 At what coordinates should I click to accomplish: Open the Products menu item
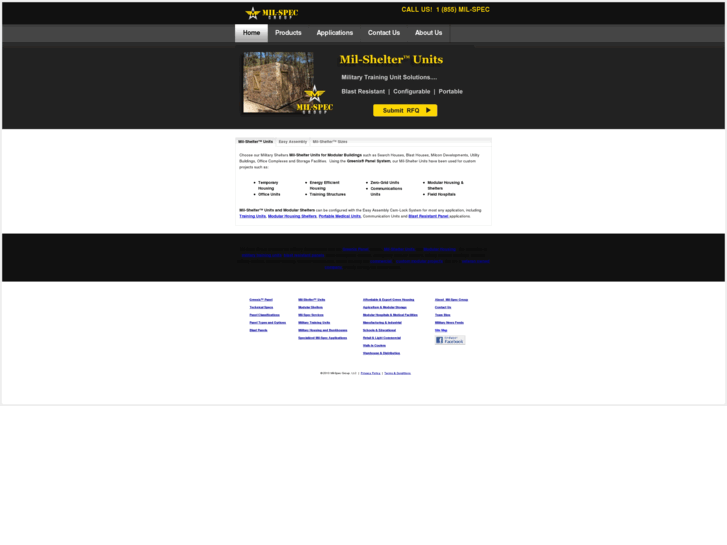click(x=288, y=33)
